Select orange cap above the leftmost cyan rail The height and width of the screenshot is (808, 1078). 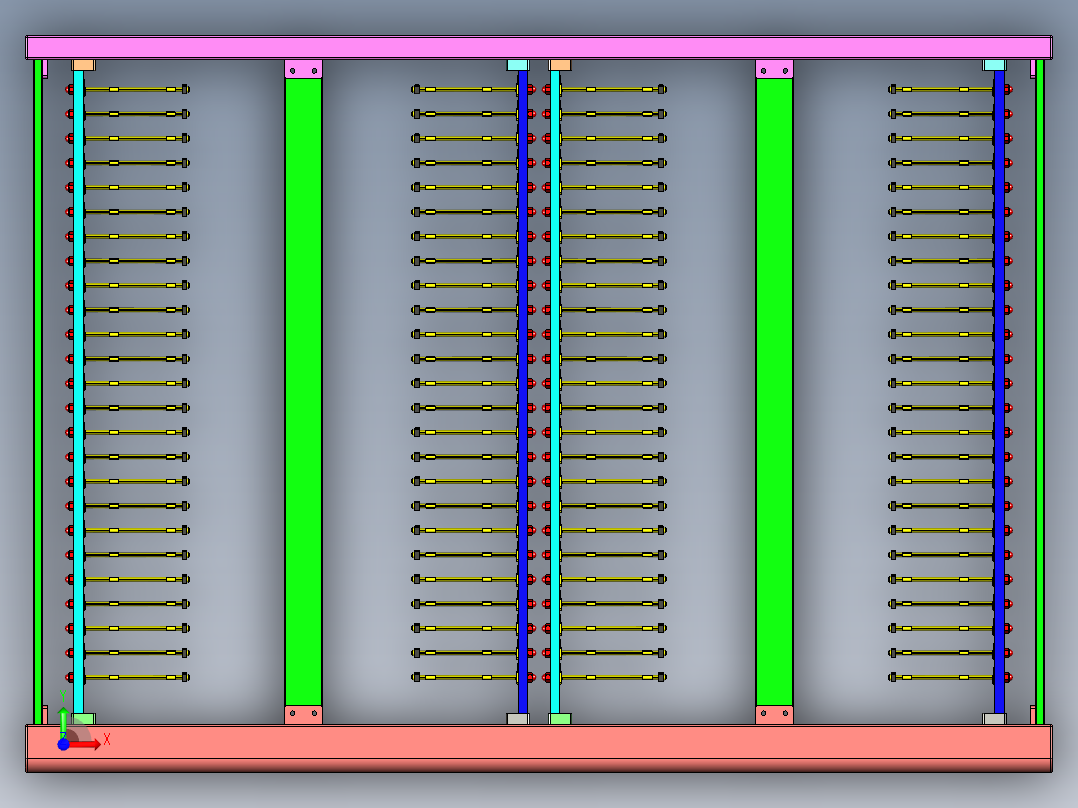point(83,65)
